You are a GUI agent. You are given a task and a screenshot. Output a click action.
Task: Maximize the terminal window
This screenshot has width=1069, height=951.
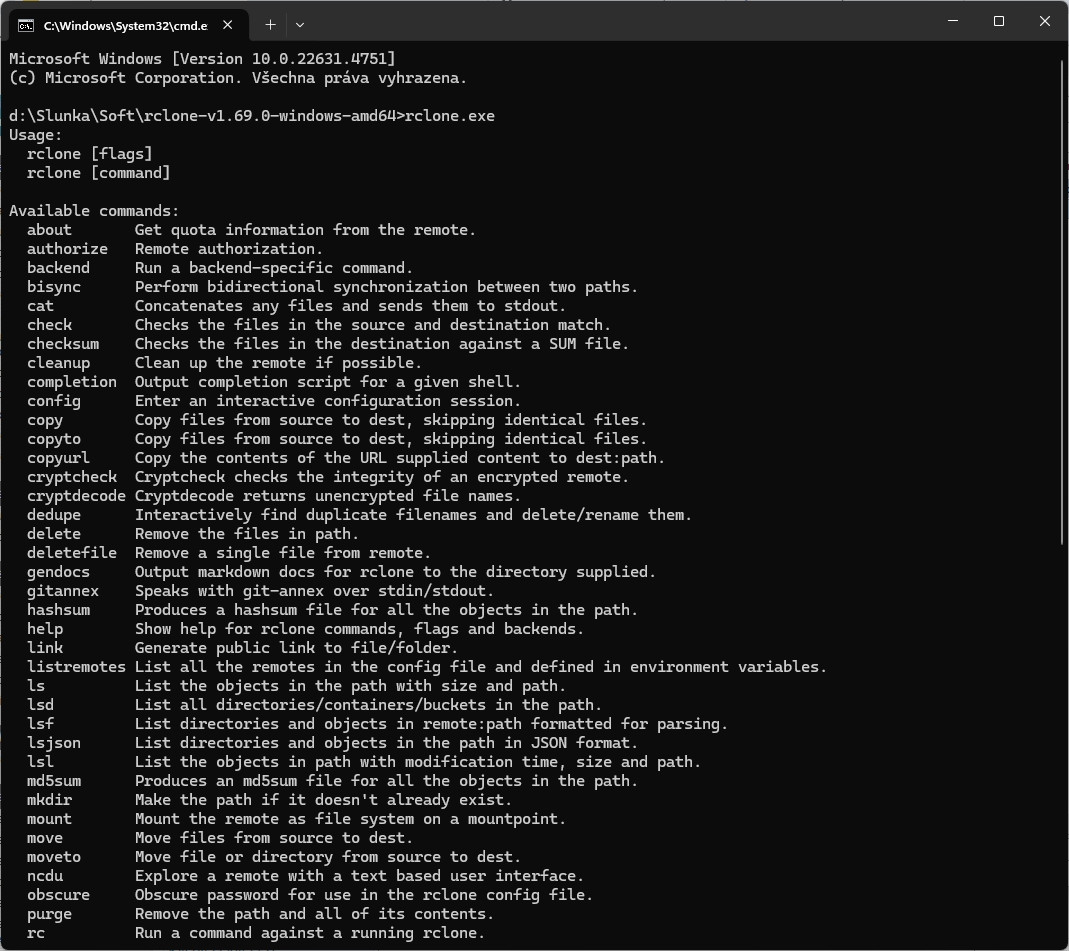[998, 21]
